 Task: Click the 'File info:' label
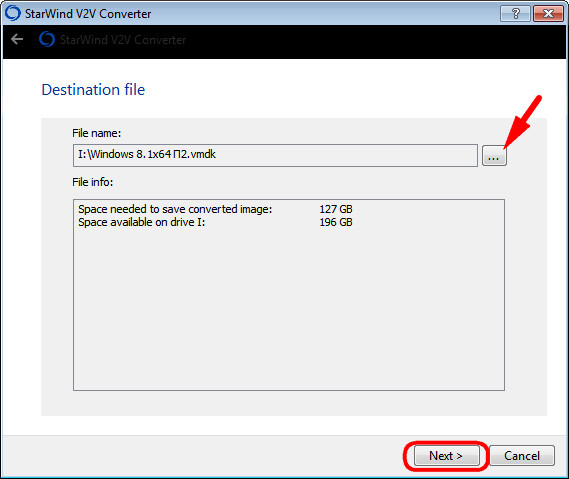click(93, 182)
